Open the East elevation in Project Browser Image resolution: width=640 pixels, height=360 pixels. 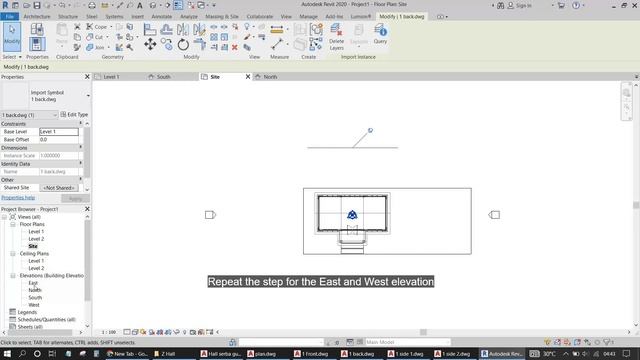(33, 283)
